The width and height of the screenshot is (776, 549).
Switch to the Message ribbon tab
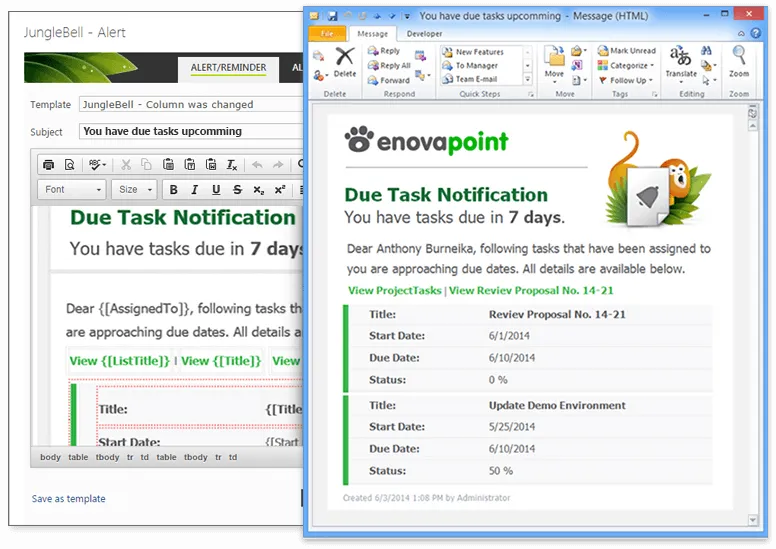[373, 34]
